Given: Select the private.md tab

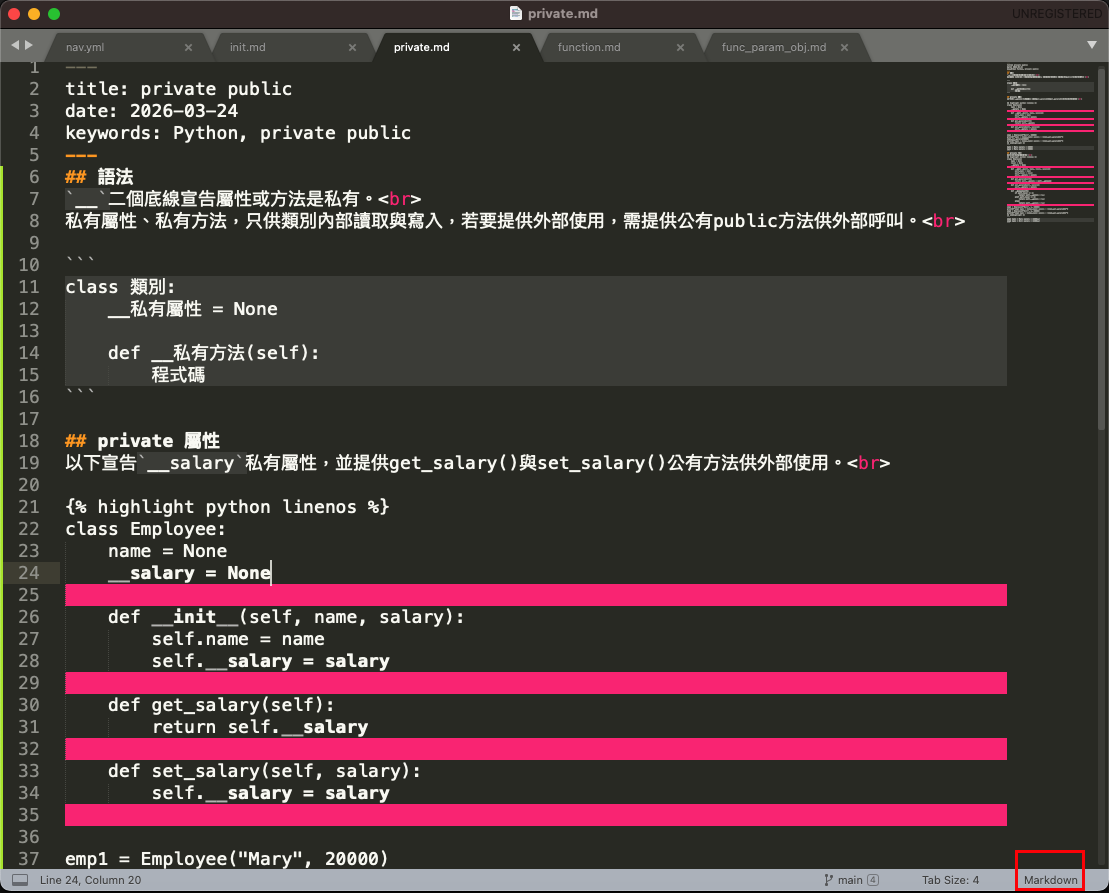Looking at the screenshot, I should pos(421,47).
